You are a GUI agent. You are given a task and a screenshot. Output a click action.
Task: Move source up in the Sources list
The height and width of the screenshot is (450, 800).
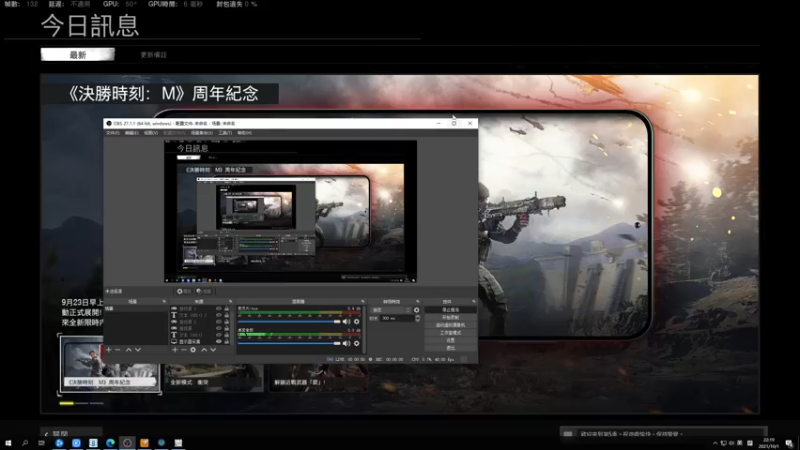[x=204, y=350]
